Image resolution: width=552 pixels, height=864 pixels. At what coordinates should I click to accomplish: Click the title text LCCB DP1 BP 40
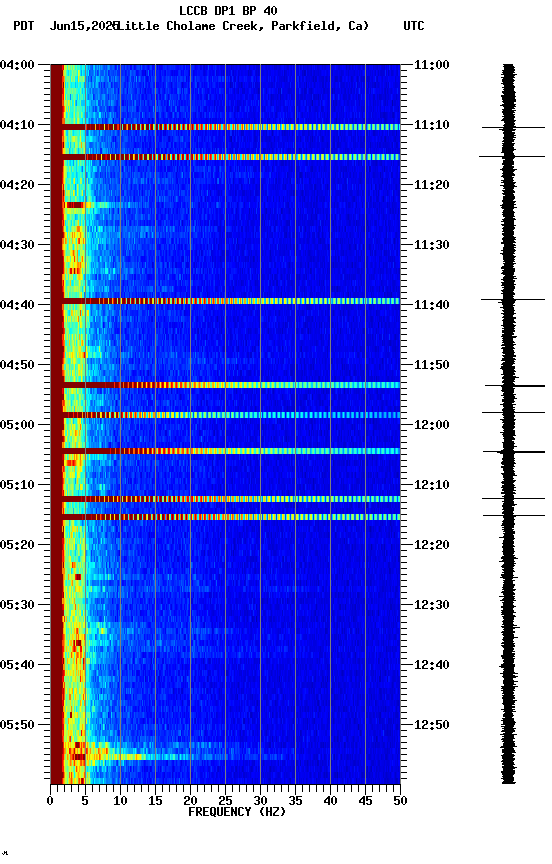(228, 10)
